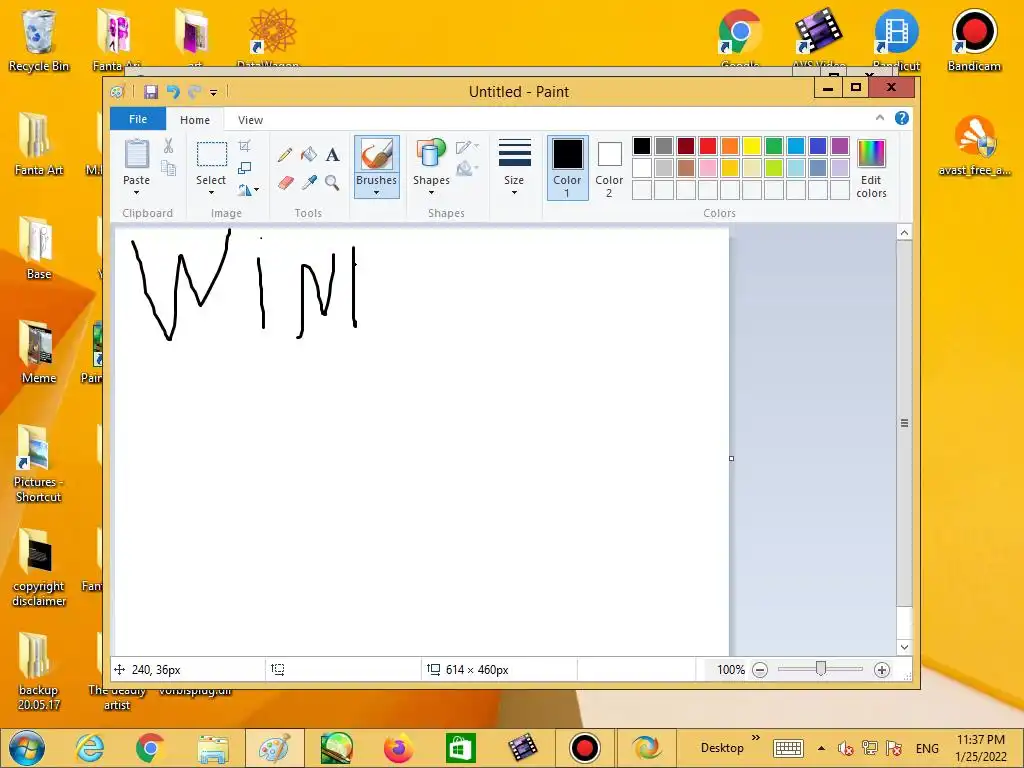Click the Undo arrow in quick access toolbar
The width and height of the screenshot is (1024, 768).
(173, 92)
